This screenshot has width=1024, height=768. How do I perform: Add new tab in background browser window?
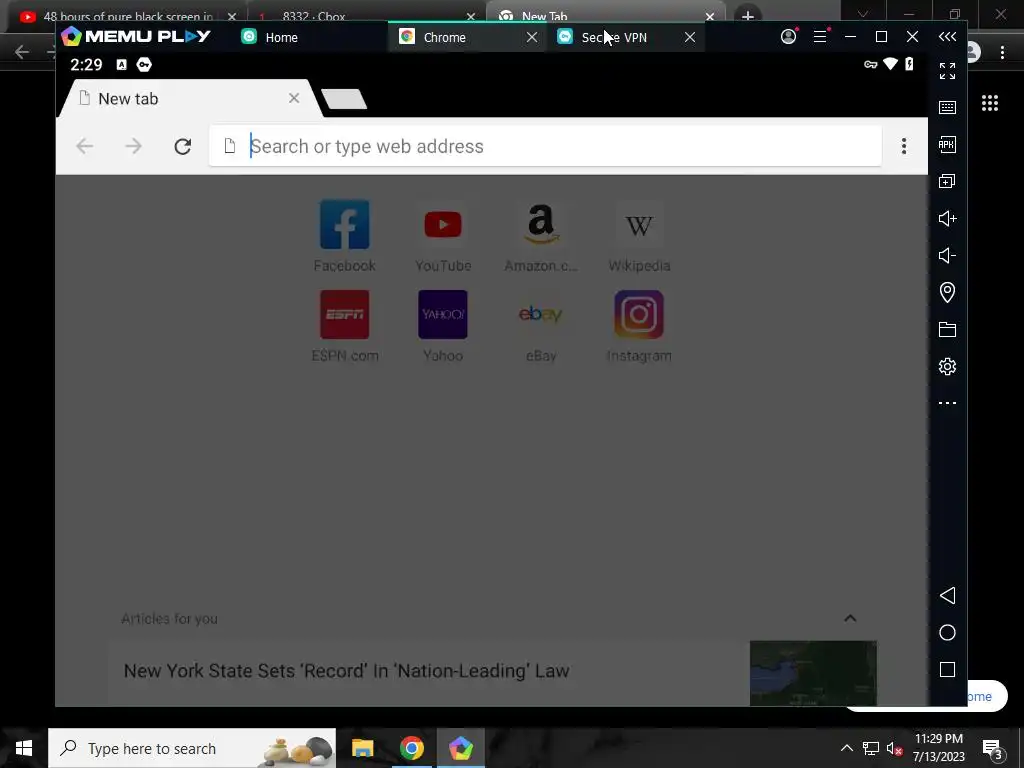[748, 16]
